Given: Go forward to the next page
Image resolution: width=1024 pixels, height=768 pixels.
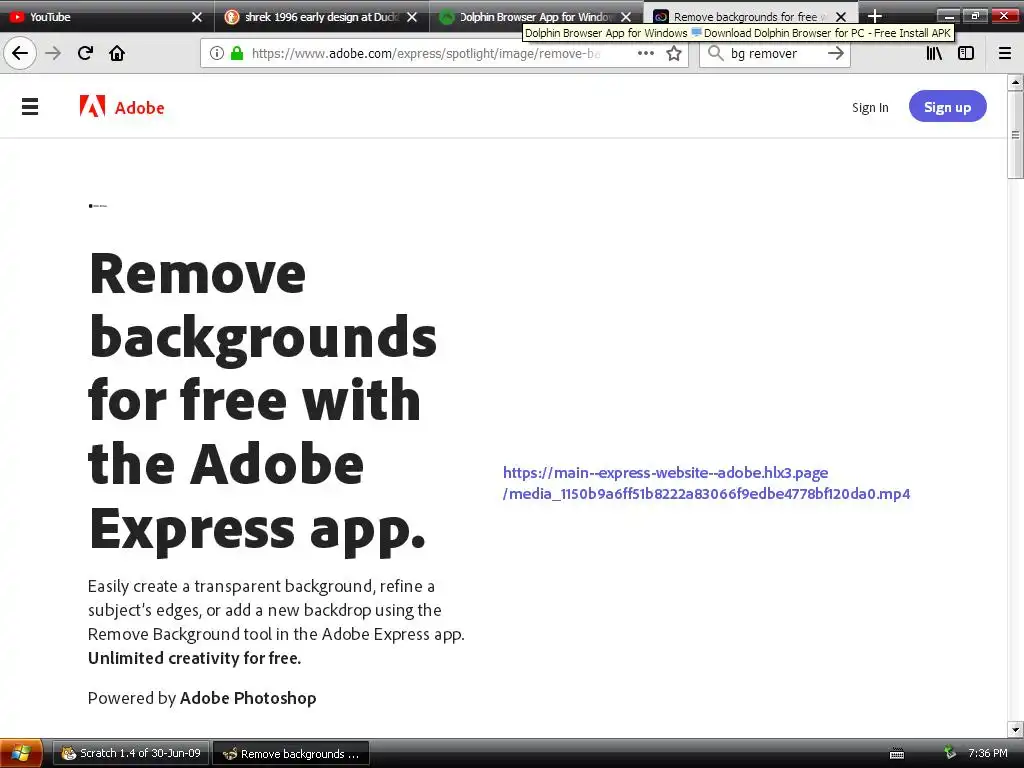Looking at the screenshot, I should tap(53, 53).
